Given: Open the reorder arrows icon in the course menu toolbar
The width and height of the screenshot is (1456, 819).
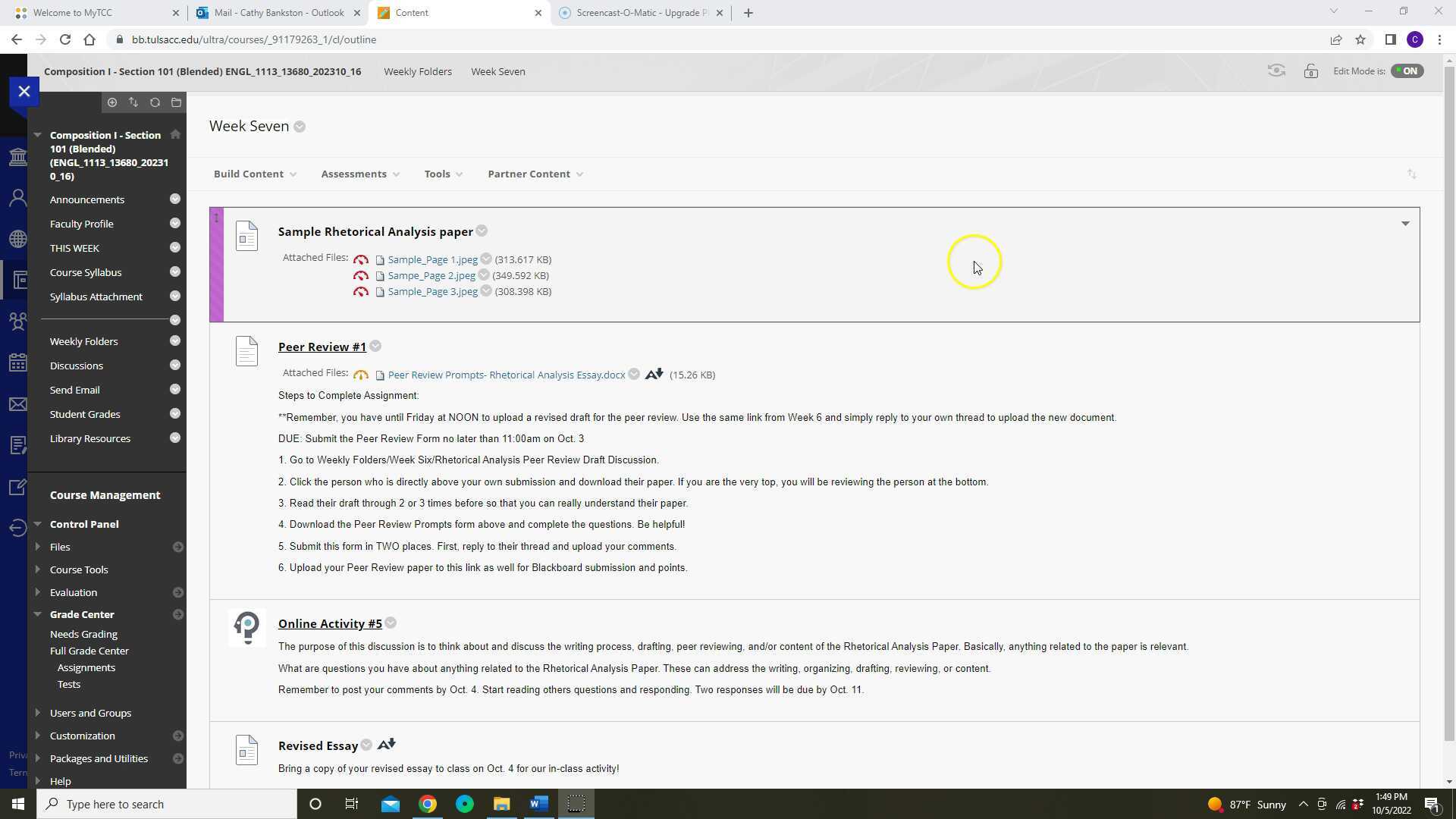Looking at the screenshot, I should 133,102.
